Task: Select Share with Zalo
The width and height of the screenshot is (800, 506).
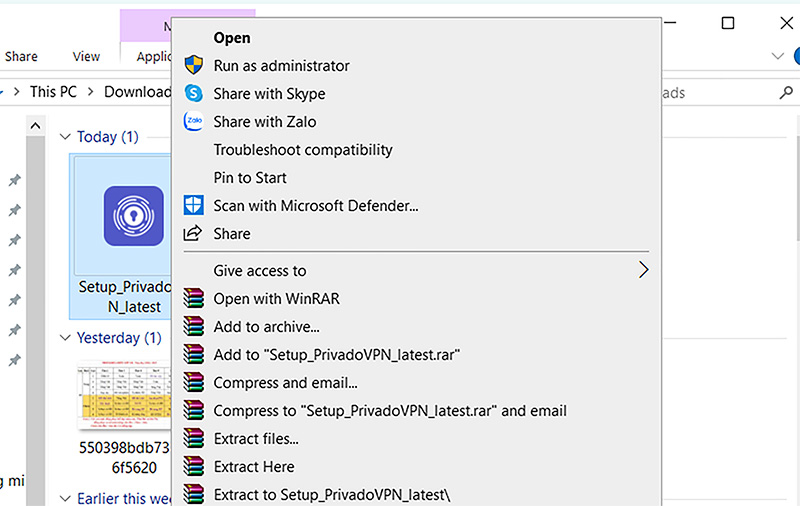Action: [264, 122]
